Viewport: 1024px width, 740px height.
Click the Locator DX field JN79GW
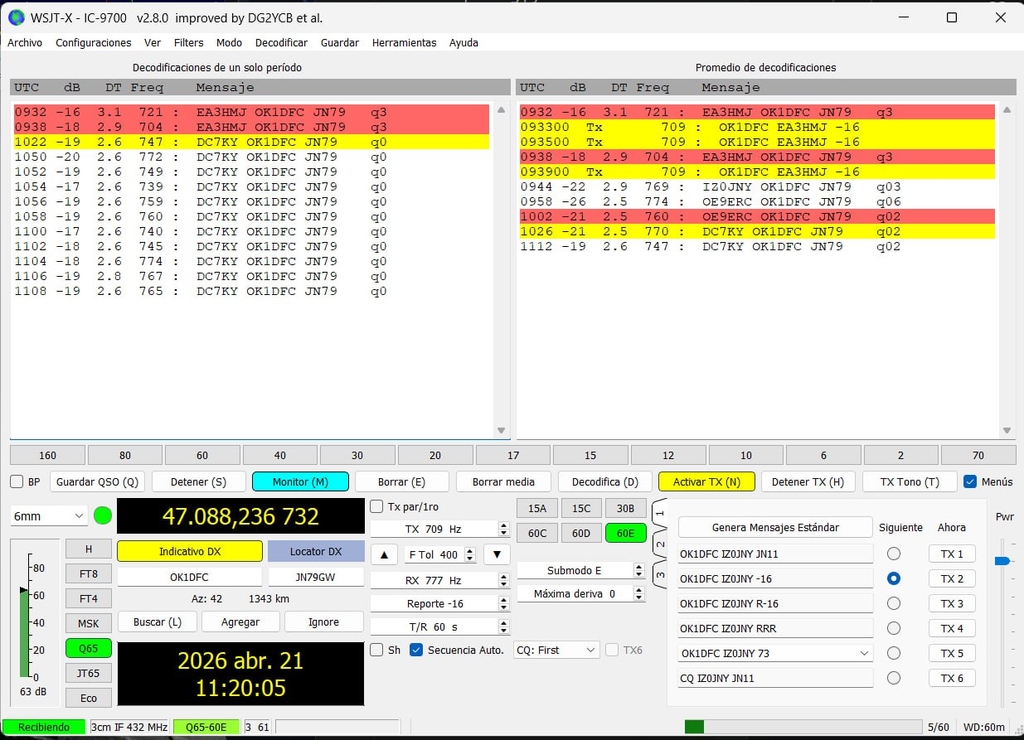[315, 577]
